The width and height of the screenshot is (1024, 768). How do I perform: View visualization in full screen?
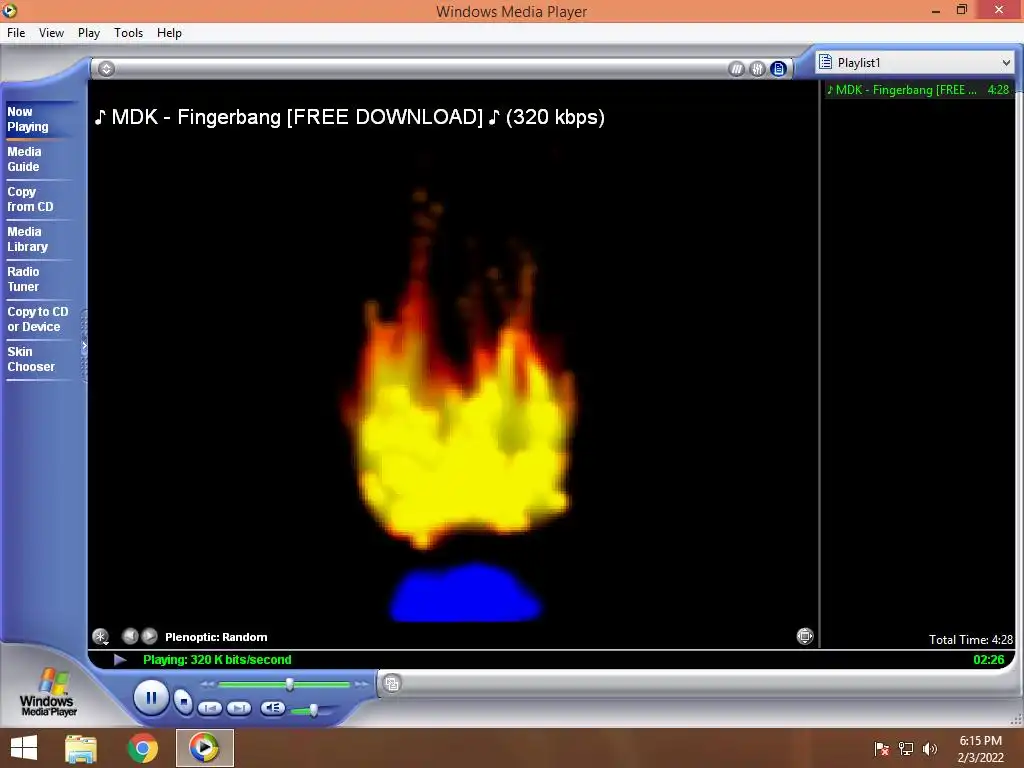(805, 636)
